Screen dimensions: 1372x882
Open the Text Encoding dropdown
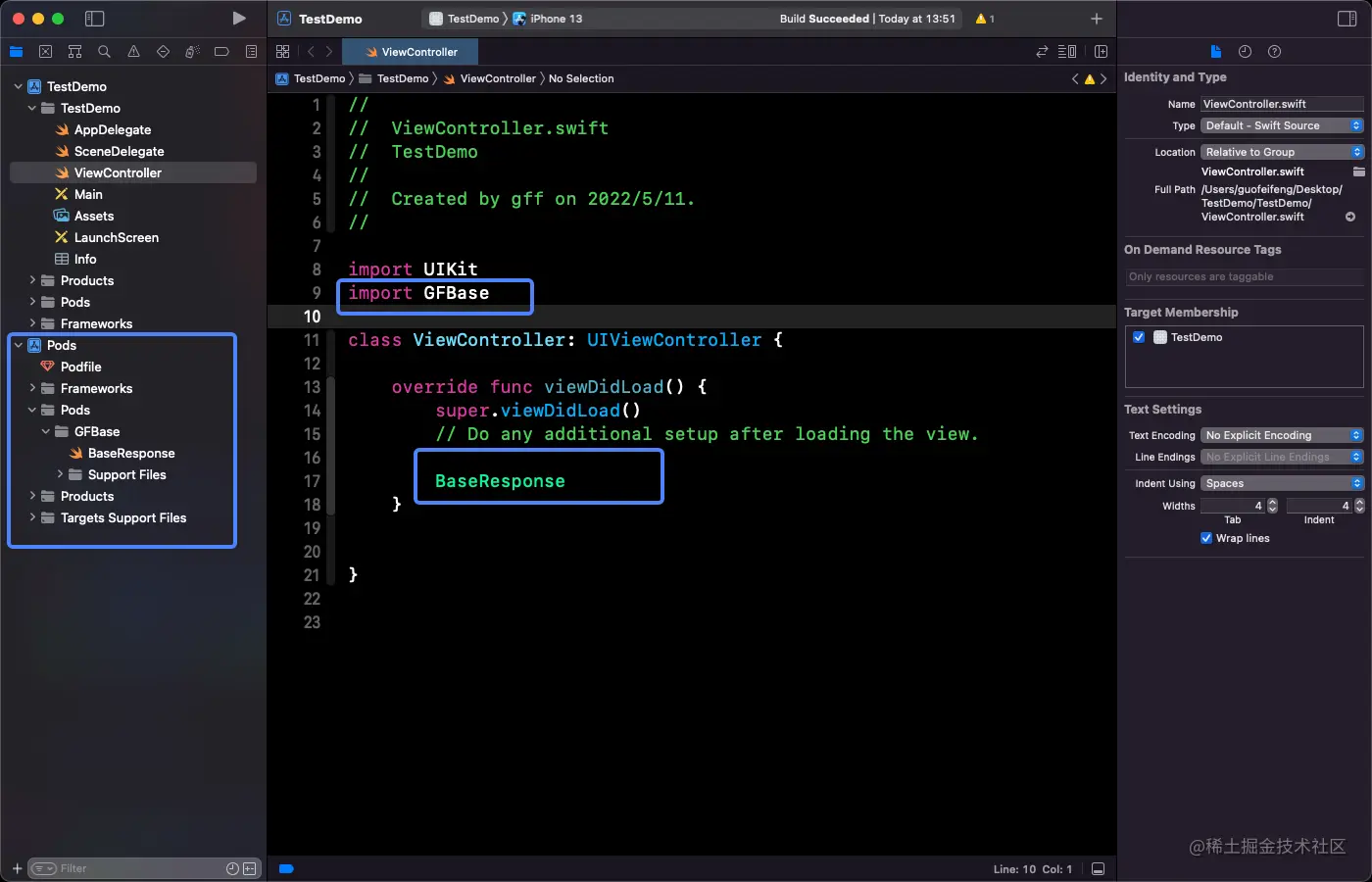pos(1282,435)
